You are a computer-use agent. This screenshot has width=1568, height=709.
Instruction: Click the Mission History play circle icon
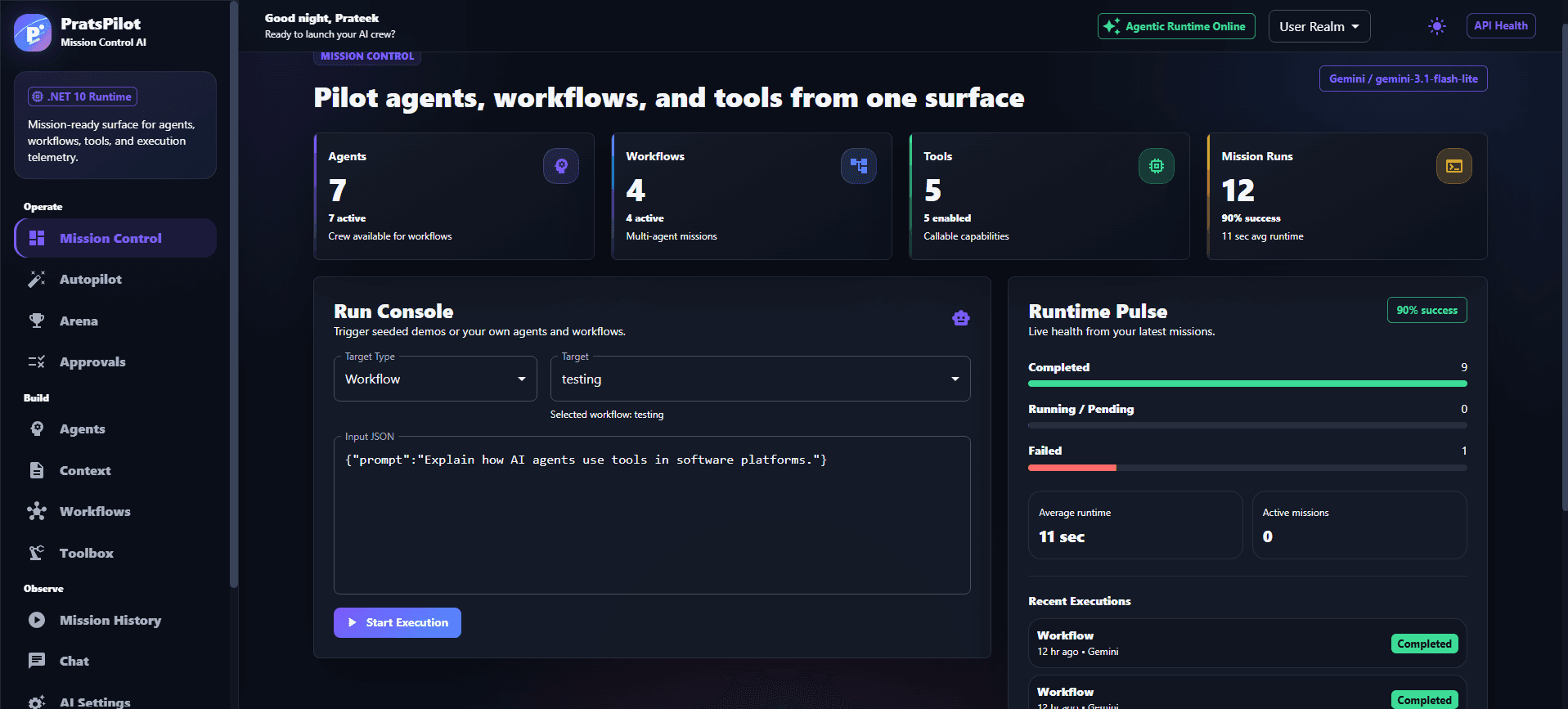(37, 620)
